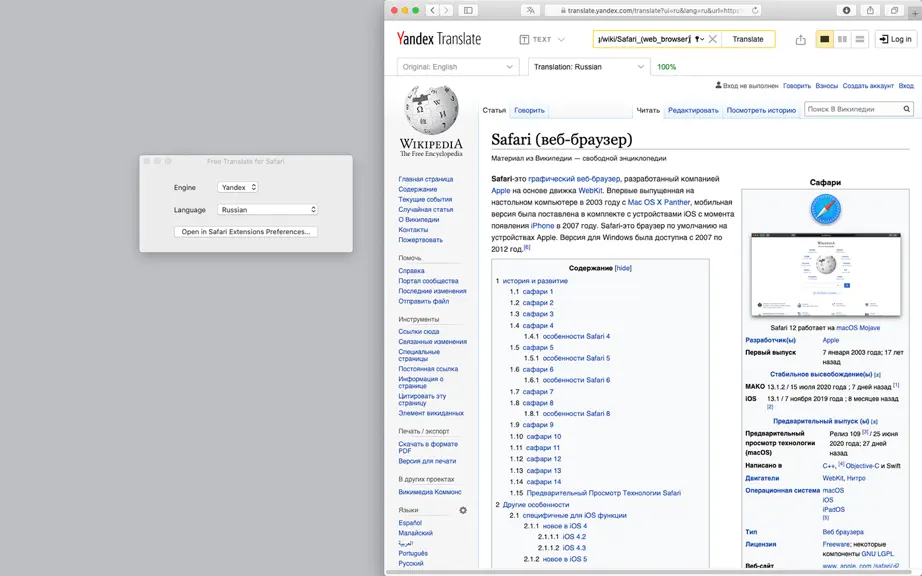Switch to side-by-side vertical split view

click(842, 39)
